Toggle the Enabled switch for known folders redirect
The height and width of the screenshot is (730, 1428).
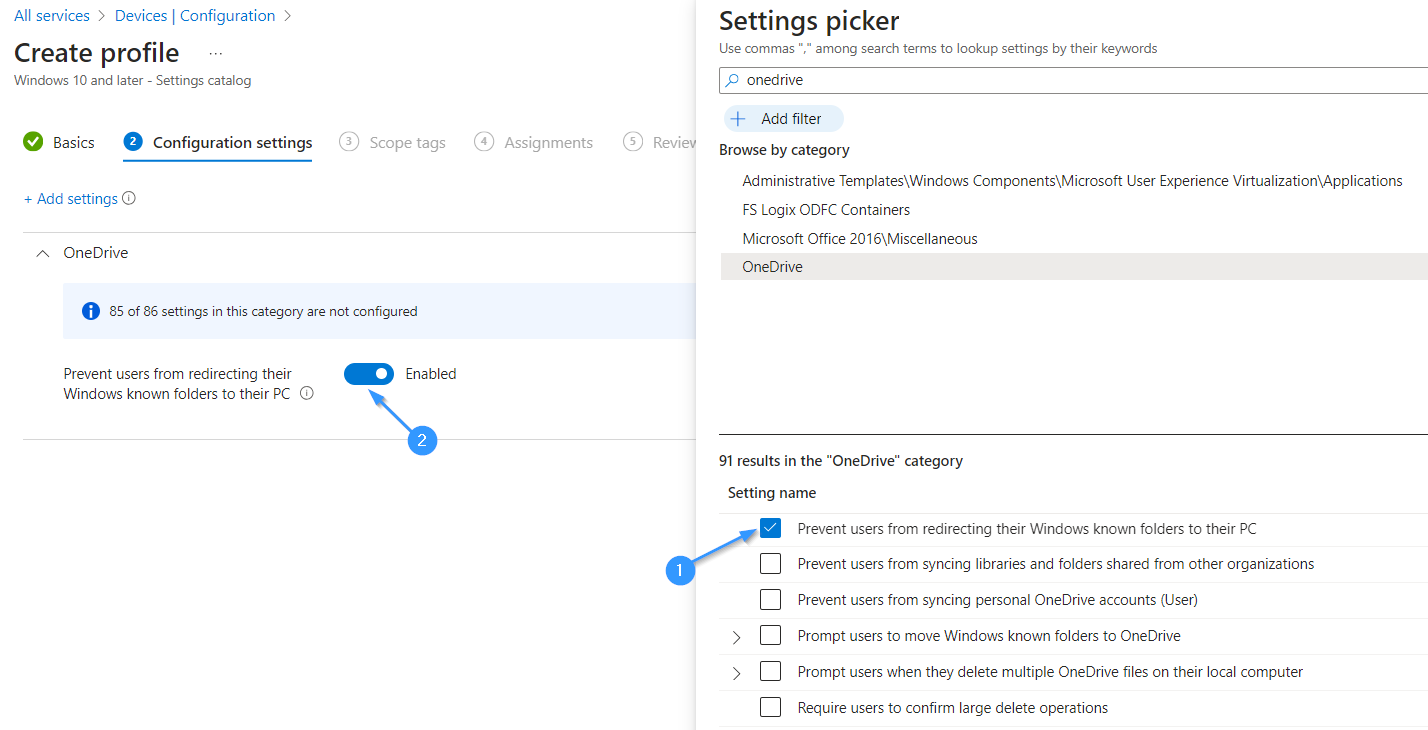pyautogui.click(x=369, y=374)
